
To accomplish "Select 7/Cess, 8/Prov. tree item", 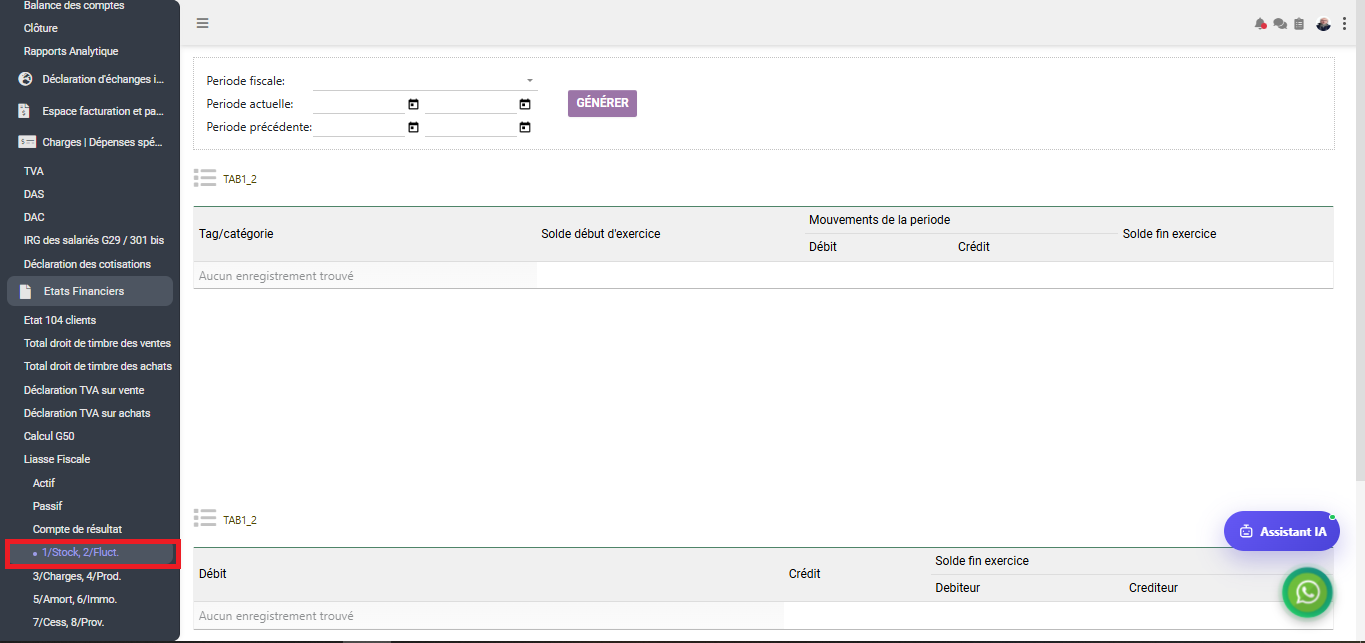I will pyautogui.click(x=68, y=622).
